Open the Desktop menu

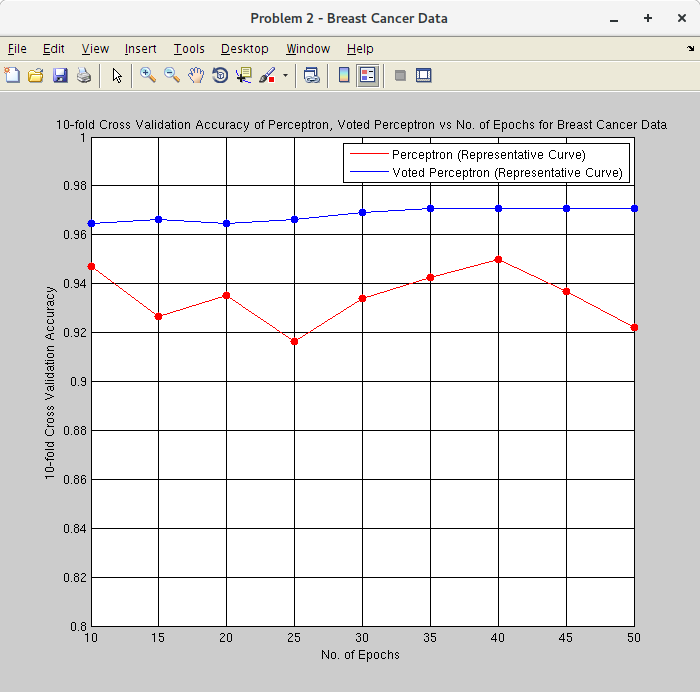pyautogui.click(x=245, y=49)
